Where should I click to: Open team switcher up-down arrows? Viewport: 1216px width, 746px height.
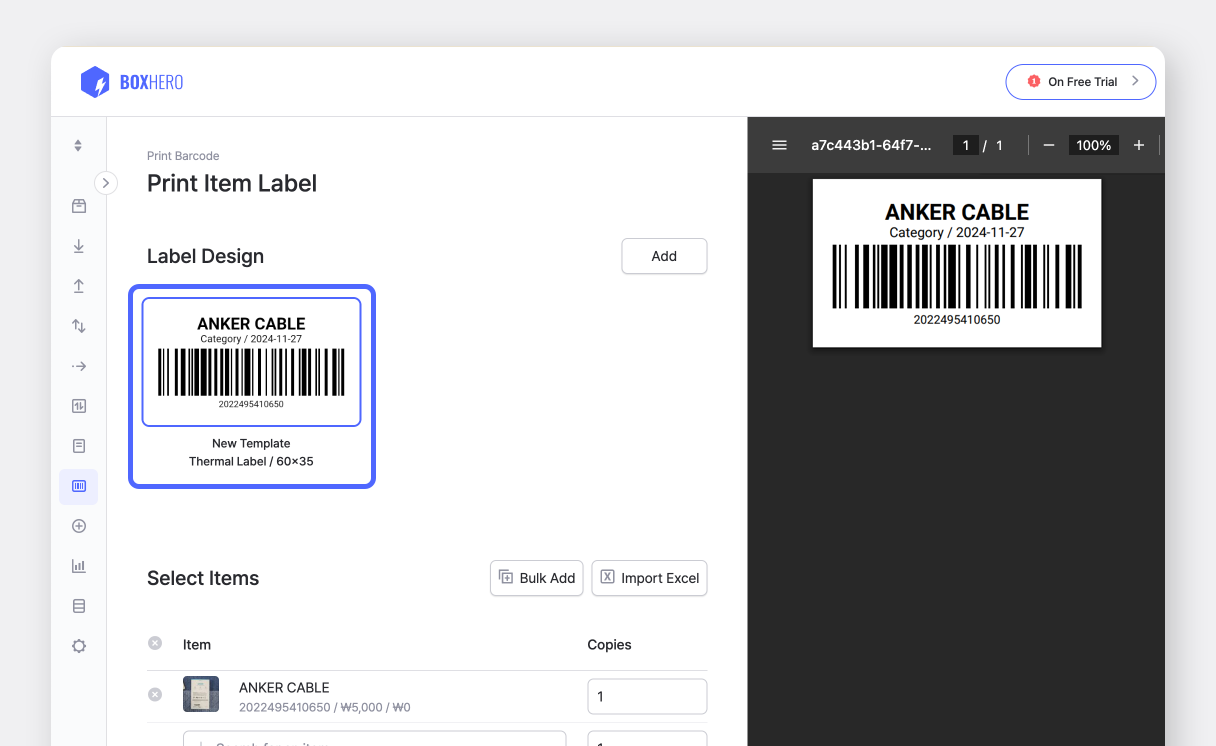79,146
